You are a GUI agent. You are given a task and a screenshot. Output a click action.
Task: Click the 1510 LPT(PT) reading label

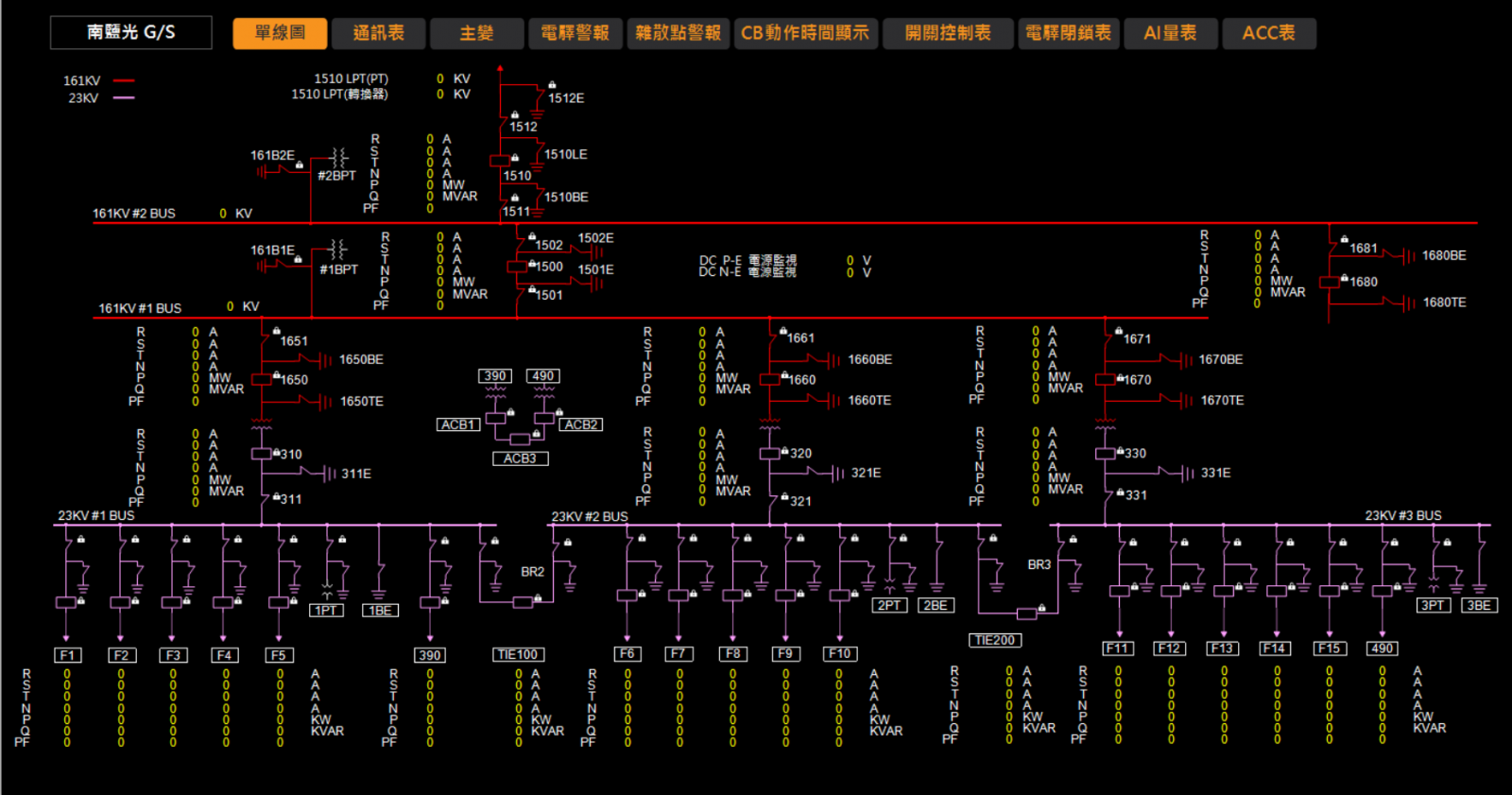[351, 79]
